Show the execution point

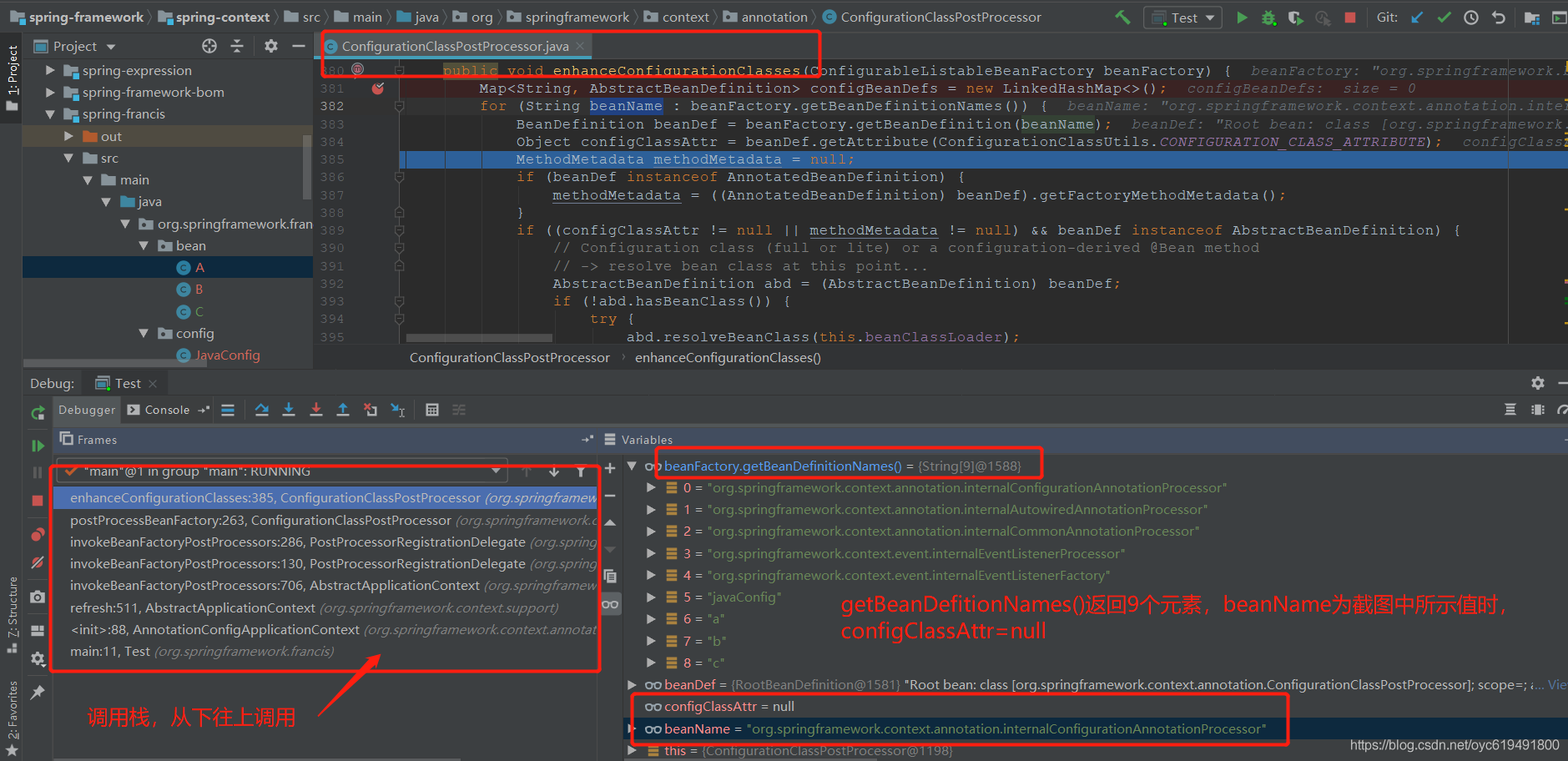pyautogui.click(x=228, y=410)
